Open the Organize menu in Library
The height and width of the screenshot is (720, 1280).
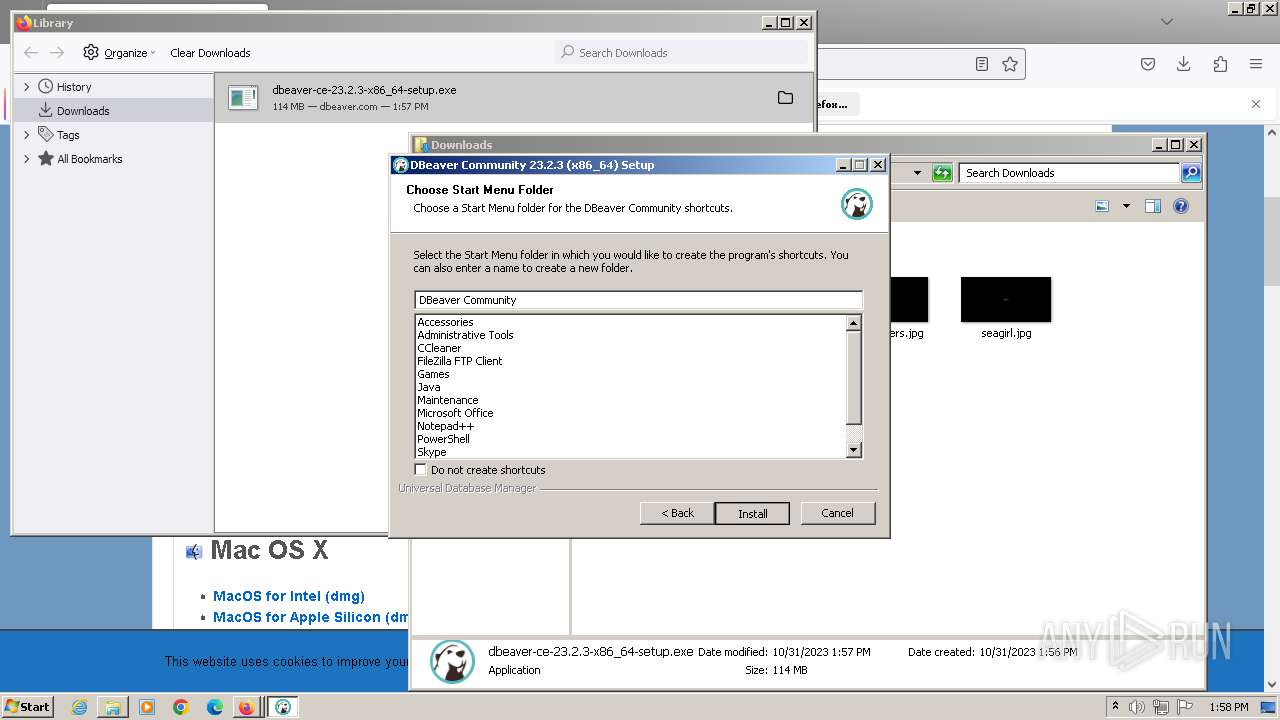tap(119, 53)
